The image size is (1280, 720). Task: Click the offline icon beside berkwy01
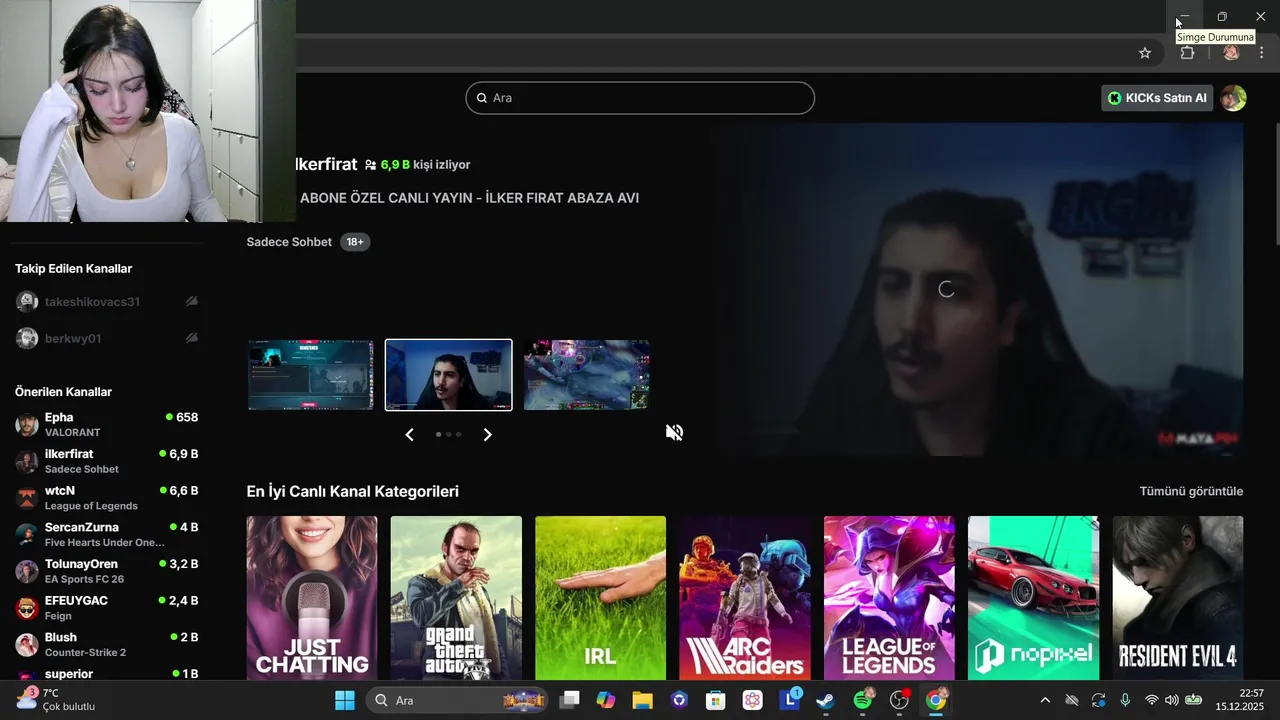[192, 338]
